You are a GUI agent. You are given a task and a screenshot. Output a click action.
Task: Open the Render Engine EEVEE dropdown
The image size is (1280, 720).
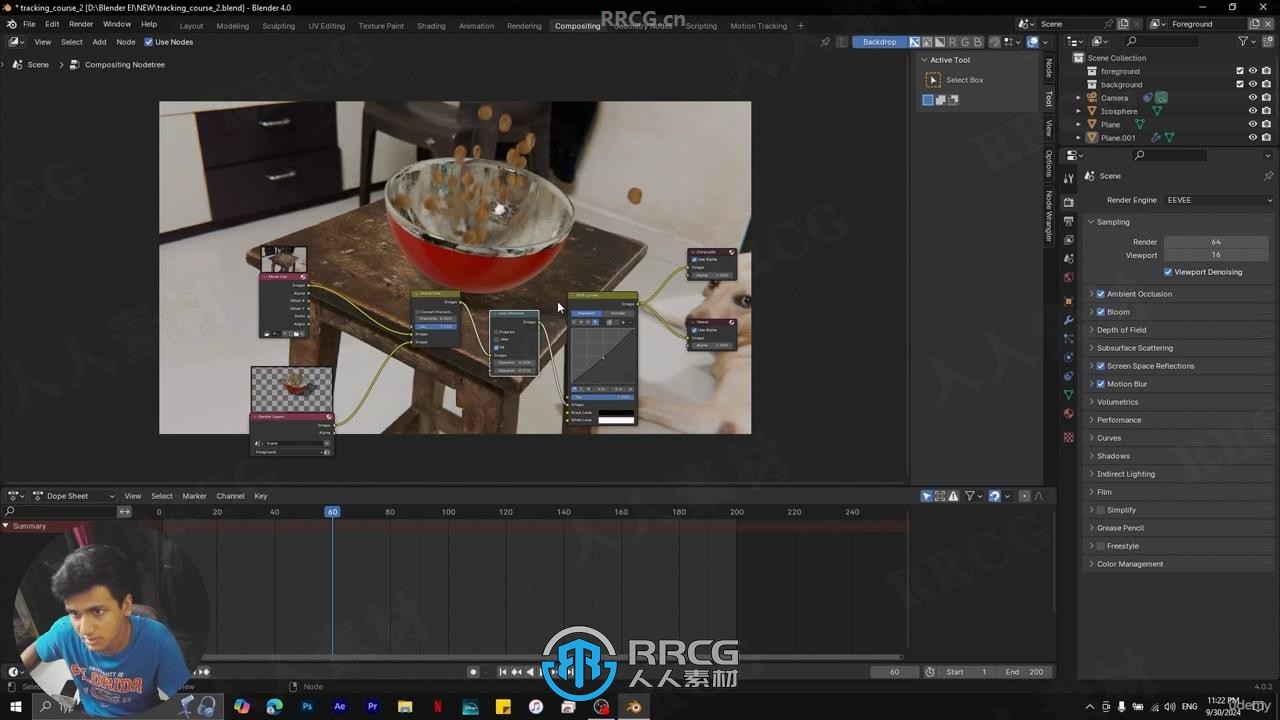(1219, 200)
